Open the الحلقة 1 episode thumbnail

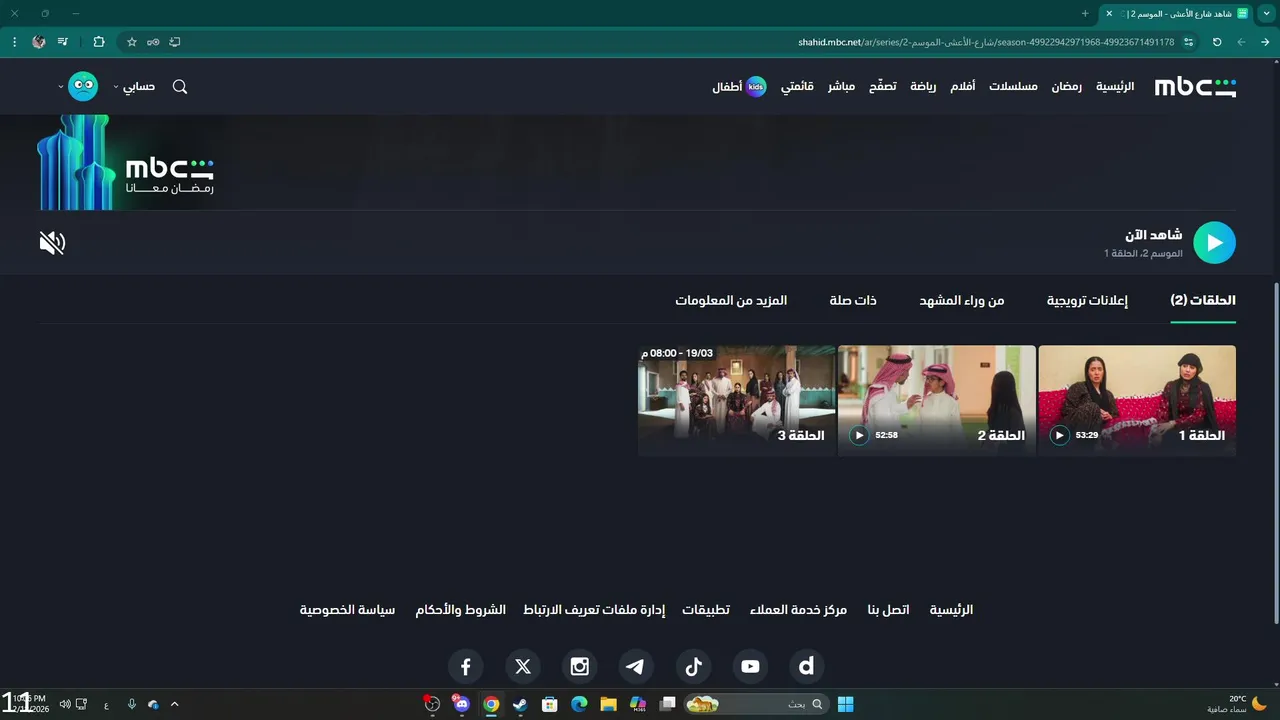(x=1137, y=401)
